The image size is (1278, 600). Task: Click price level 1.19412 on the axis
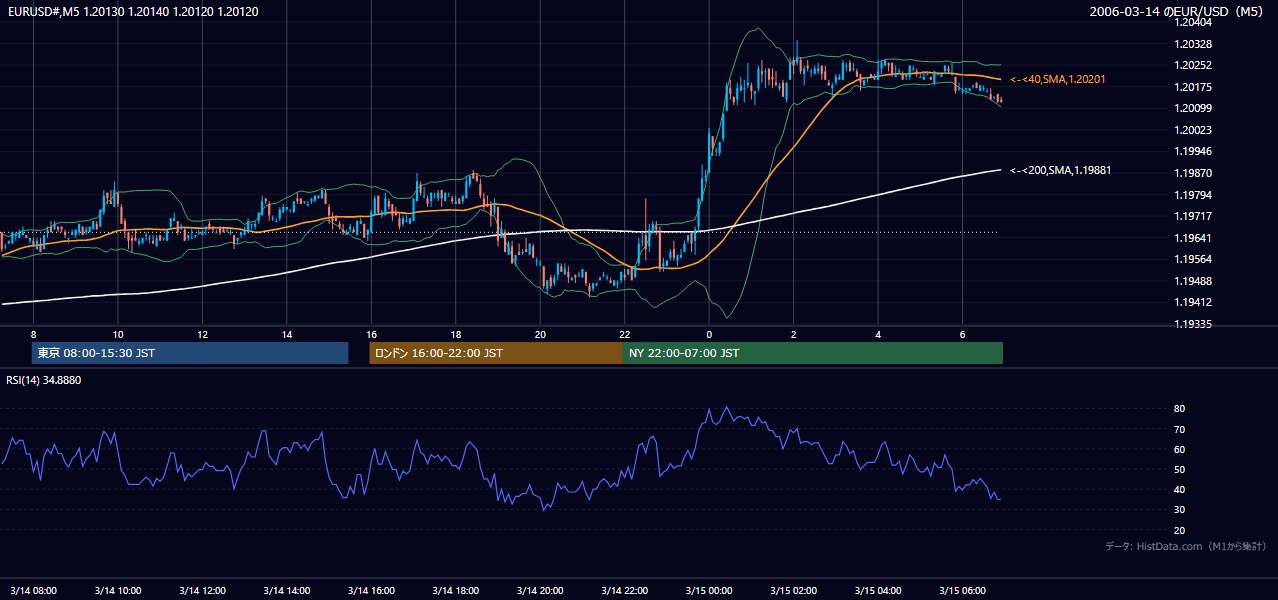point(1193,303)
